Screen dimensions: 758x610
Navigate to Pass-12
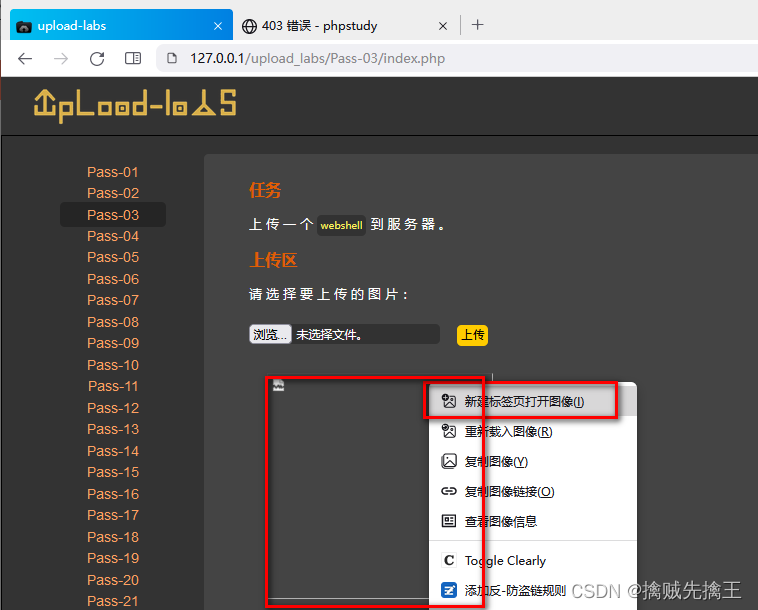tap(113, 408)
